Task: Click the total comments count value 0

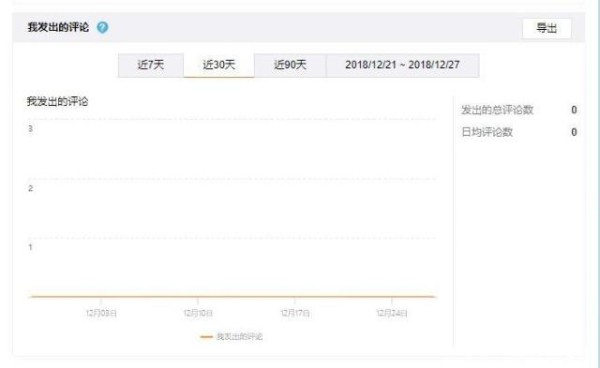Action: (574, 110)
